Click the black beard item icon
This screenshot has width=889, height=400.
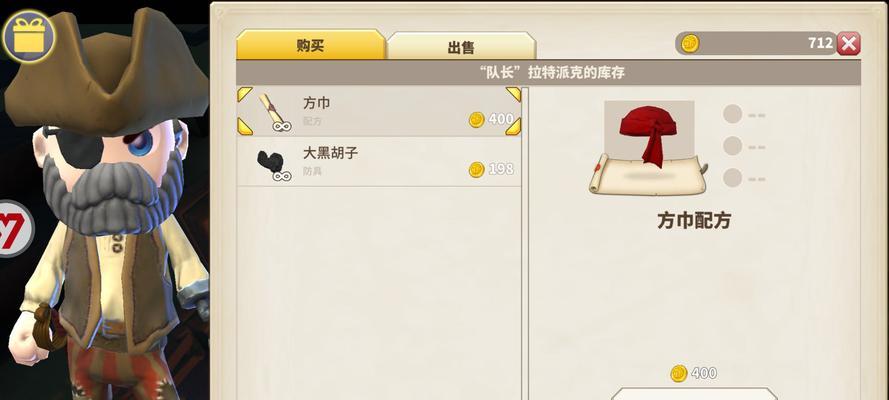pos(273,164)
